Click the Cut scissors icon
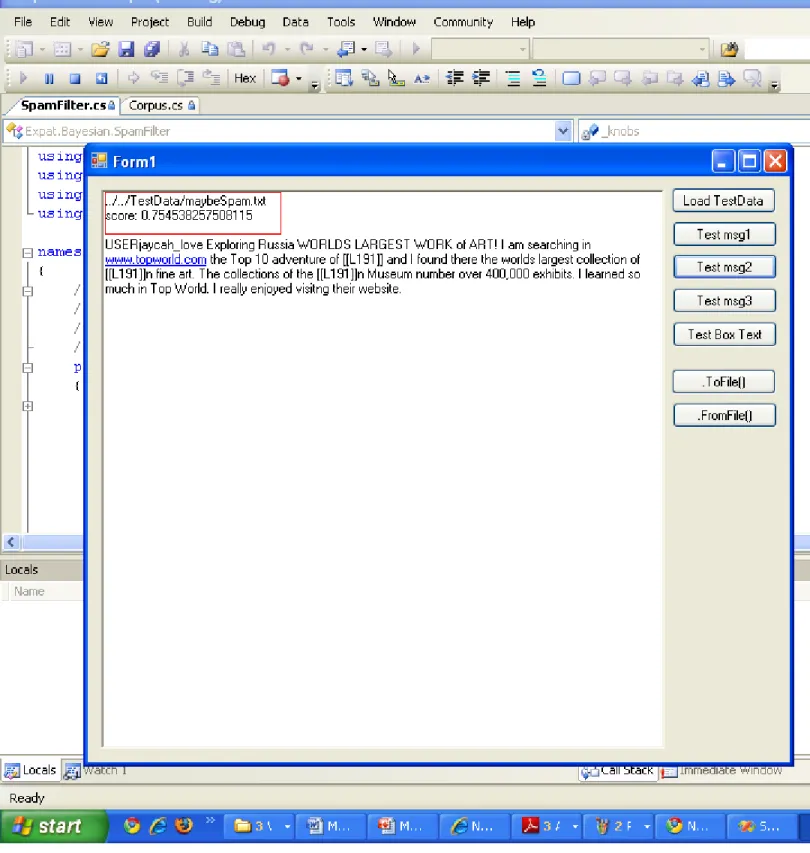This screenshot has width=810, height=853. pyautogui.click(x=184, y=50)
